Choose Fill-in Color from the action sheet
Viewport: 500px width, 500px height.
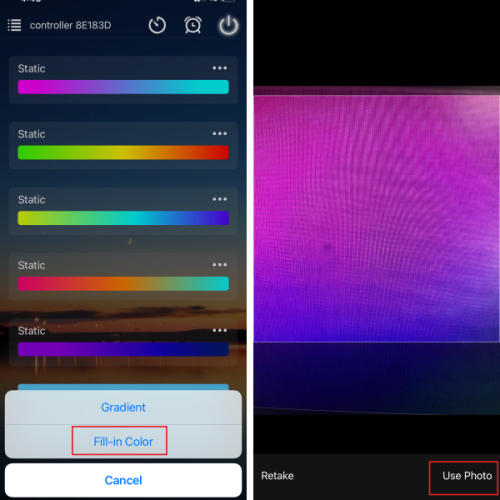123,441
